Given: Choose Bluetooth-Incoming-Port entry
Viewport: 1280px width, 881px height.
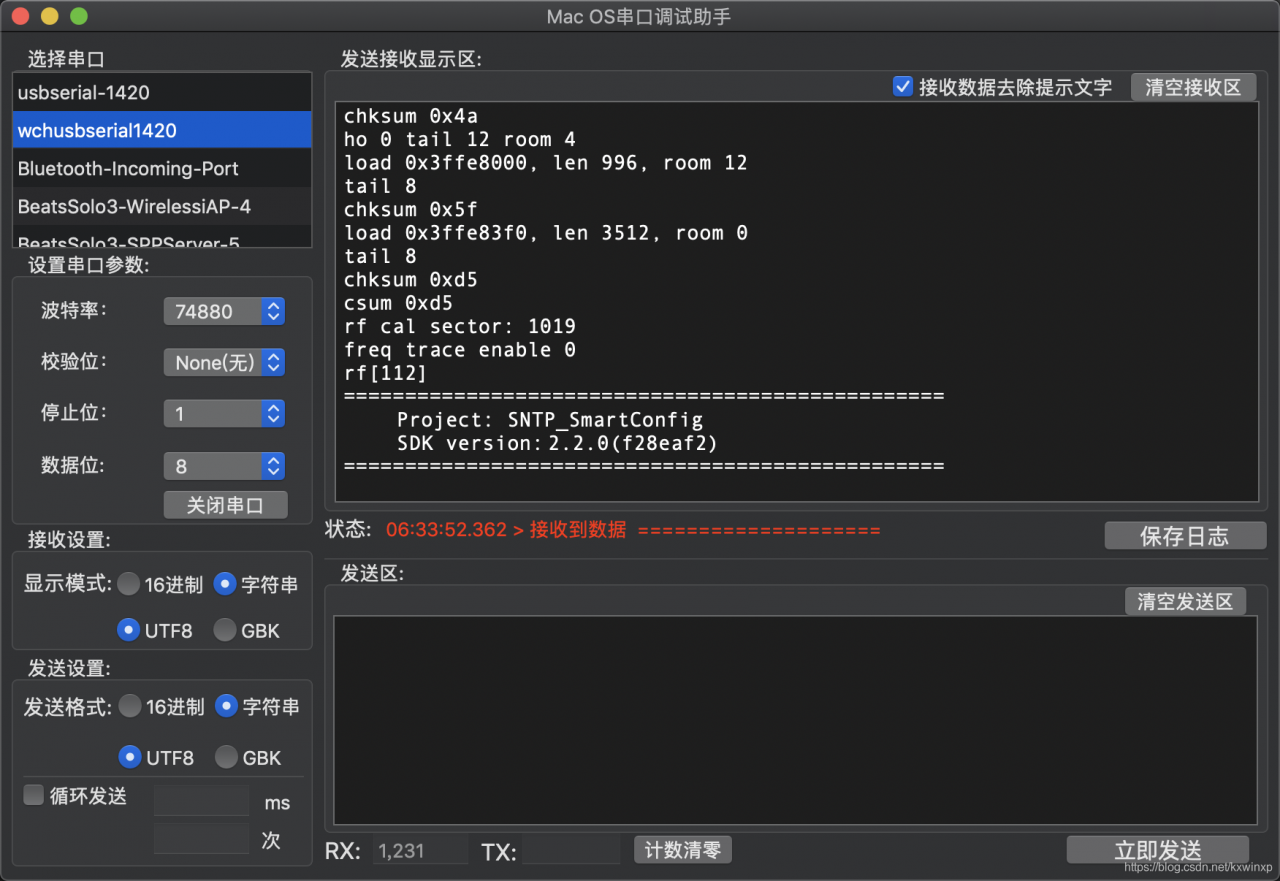Looking at the screenshot, I should coord(162,168).
